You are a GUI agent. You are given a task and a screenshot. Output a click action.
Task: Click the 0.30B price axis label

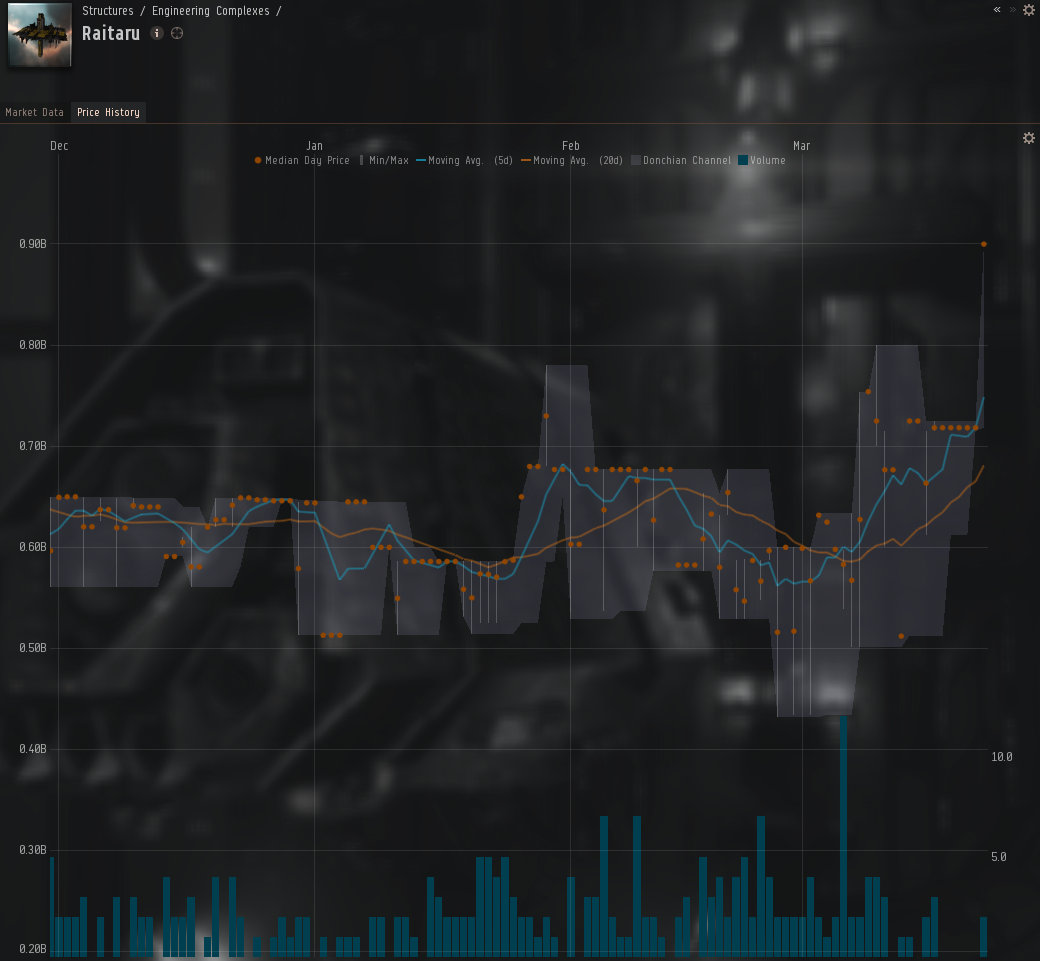(x=33, y=850)
